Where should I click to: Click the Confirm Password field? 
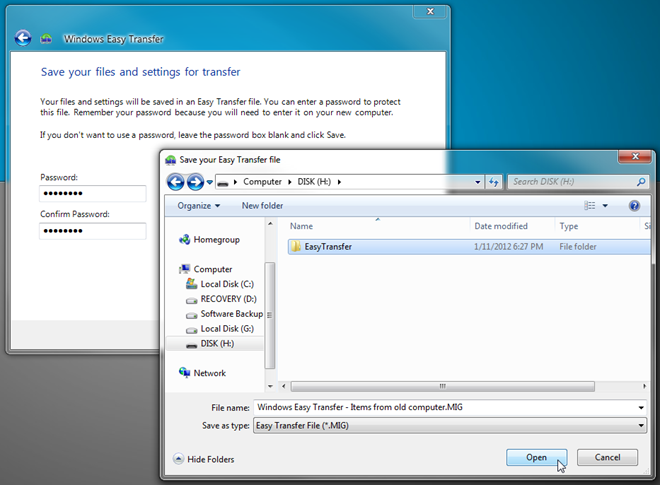coord(93,231)
